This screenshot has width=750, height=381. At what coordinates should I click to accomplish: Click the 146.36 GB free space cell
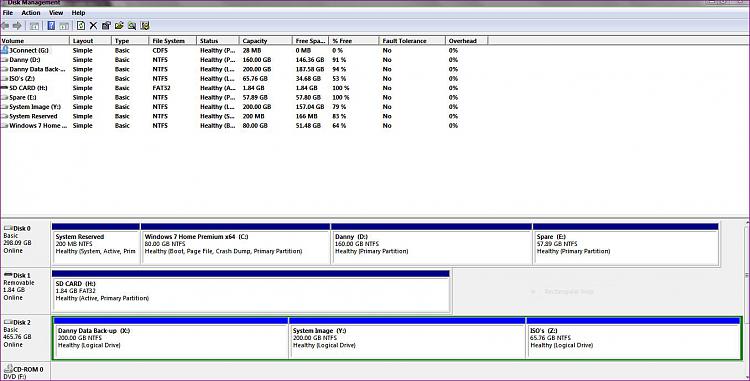(310, 60)
